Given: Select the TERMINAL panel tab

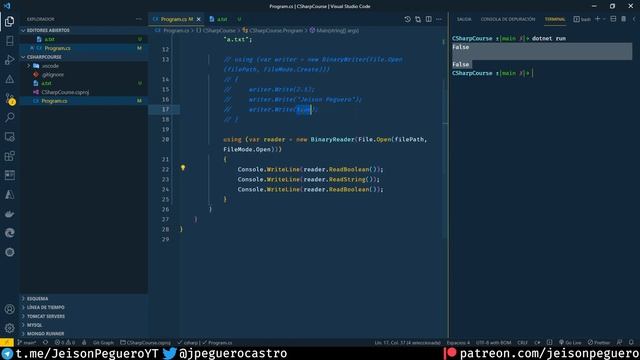Looking at the screenshot, I should (555, 19).
